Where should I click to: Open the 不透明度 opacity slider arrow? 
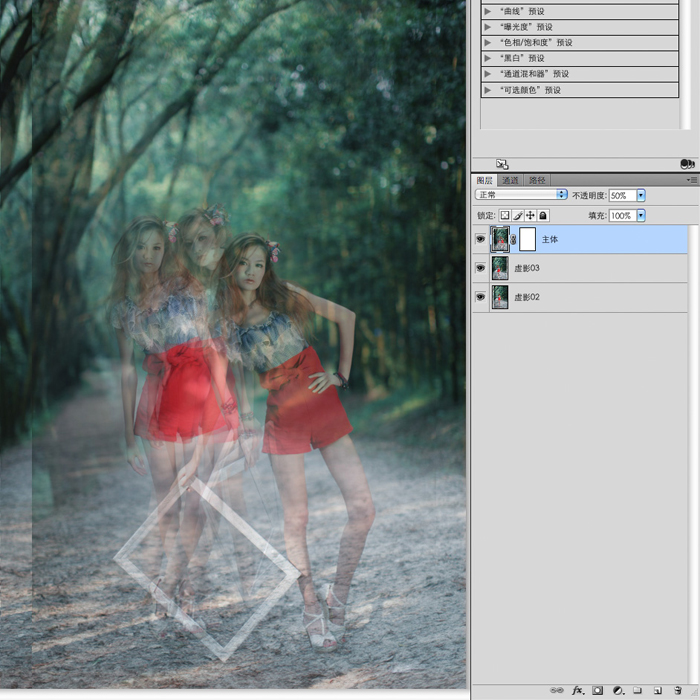point(641,195)
